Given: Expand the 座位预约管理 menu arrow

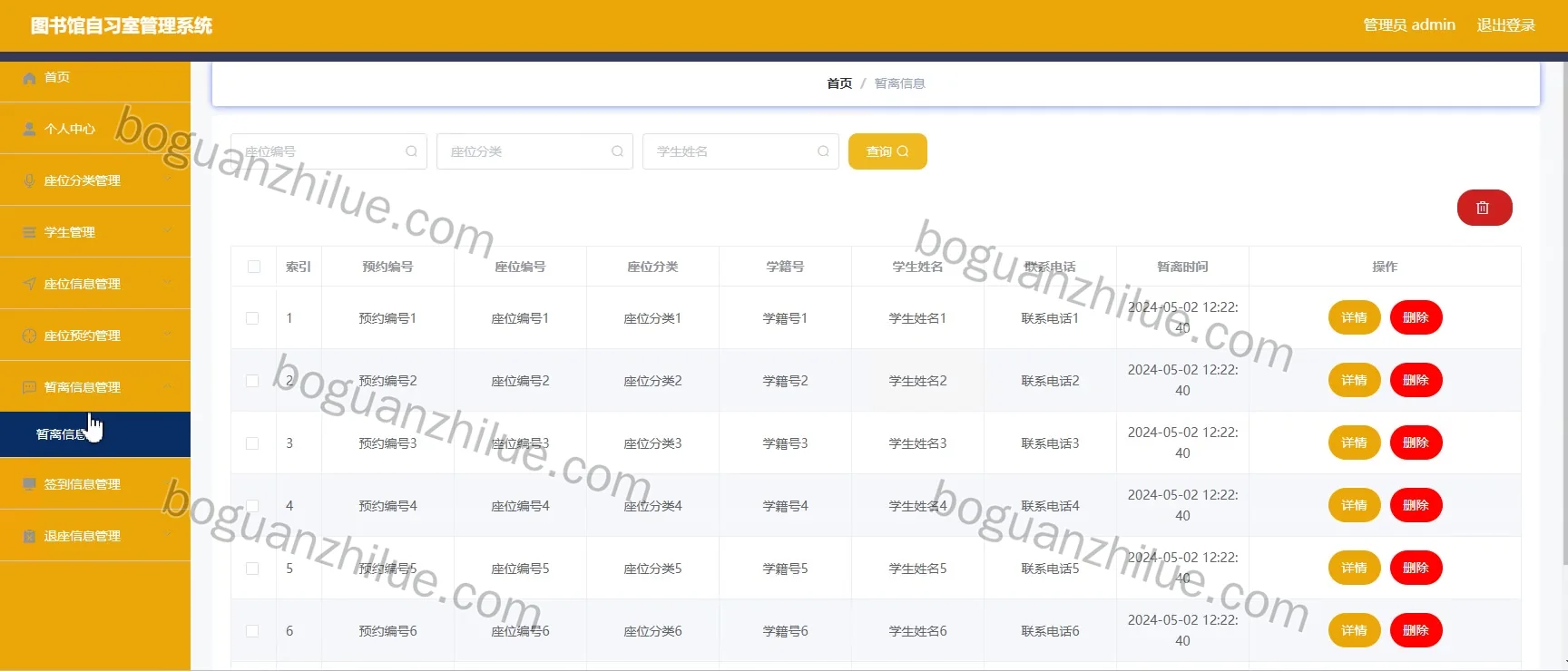Looking at the screenshot, I should coord(168,335).
